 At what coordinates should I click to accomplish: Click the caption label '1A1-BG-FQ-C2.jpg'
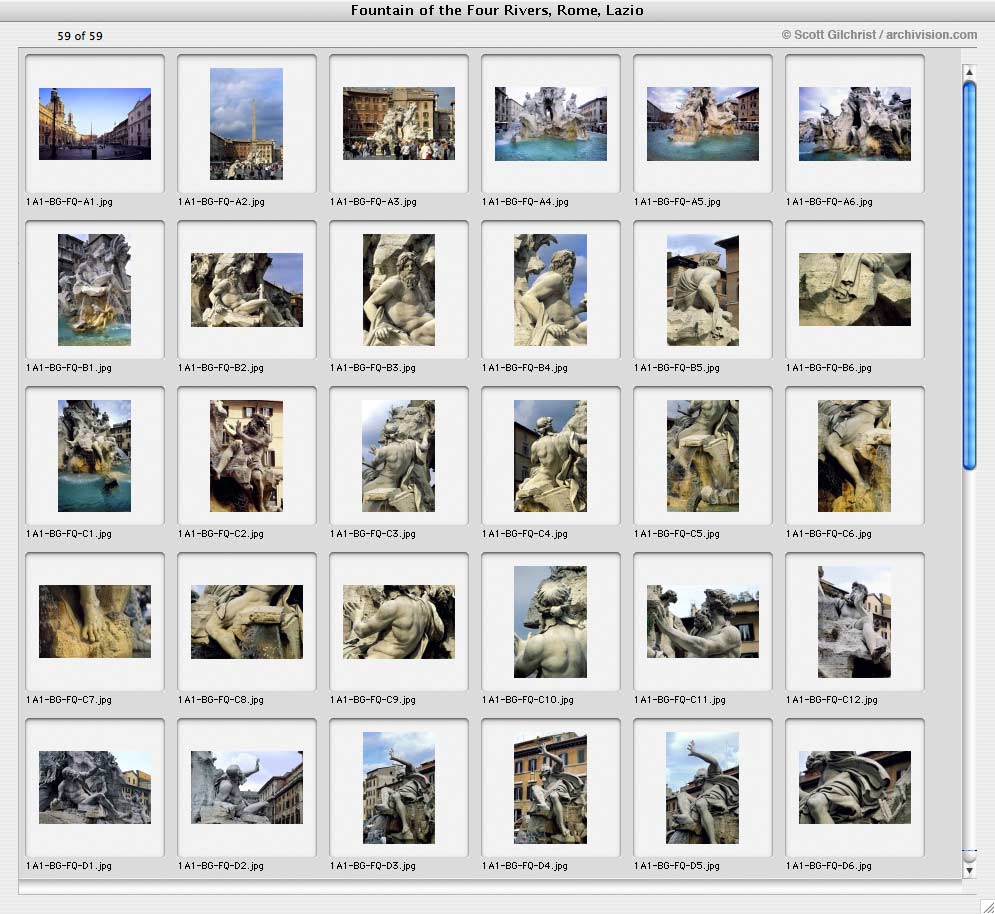(221, 534)
